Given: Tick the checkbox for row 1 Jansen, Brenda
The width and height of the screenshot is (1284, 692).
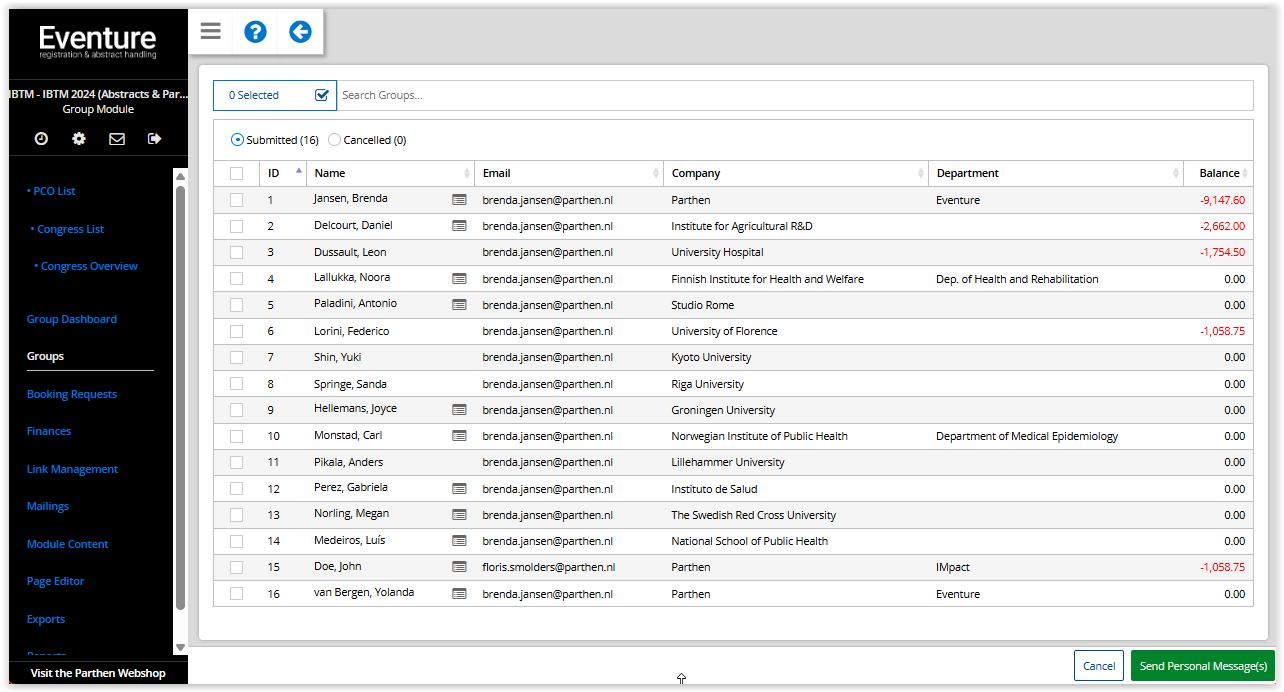Looking at the screenshot, I should [236, 200].
